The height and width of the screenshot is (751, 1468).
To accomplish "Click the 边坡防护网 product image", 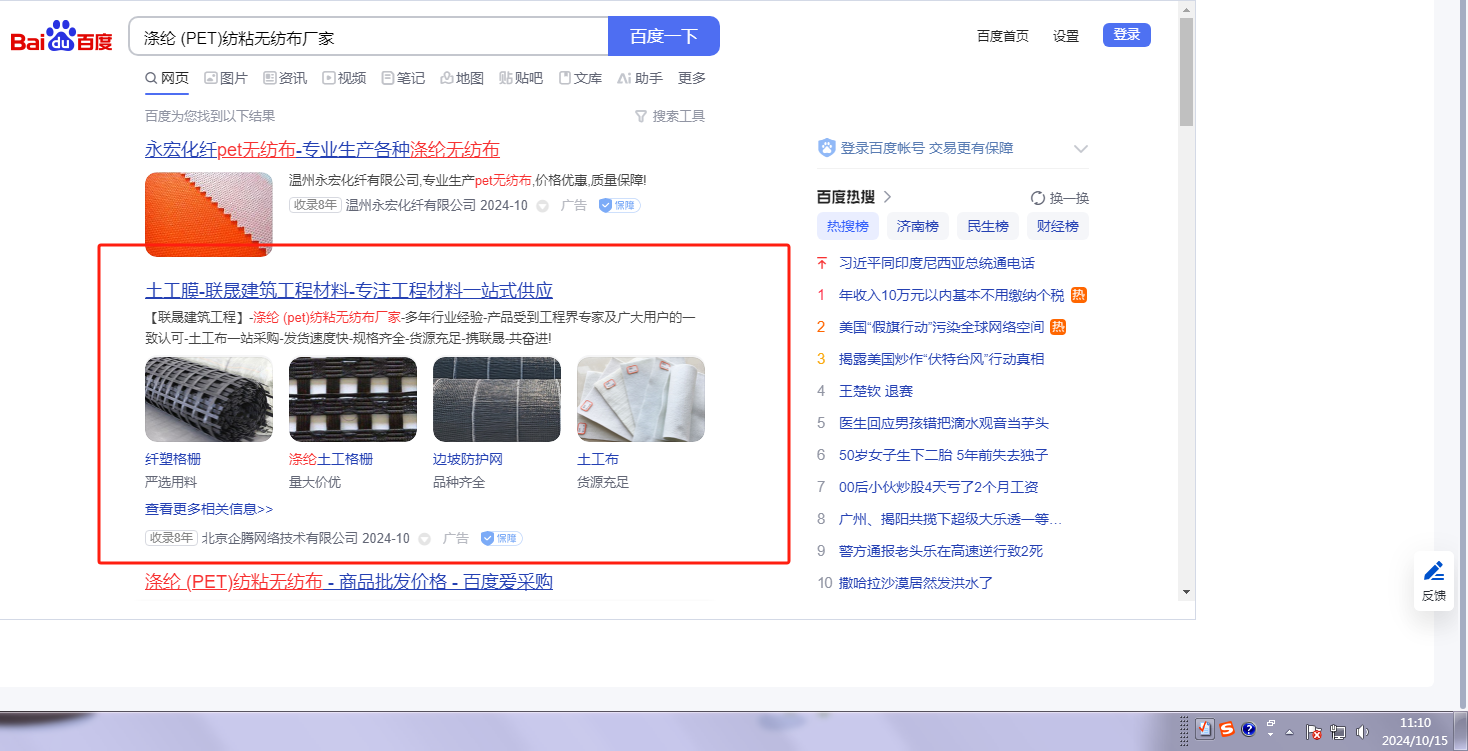I will tap(497, 399).
